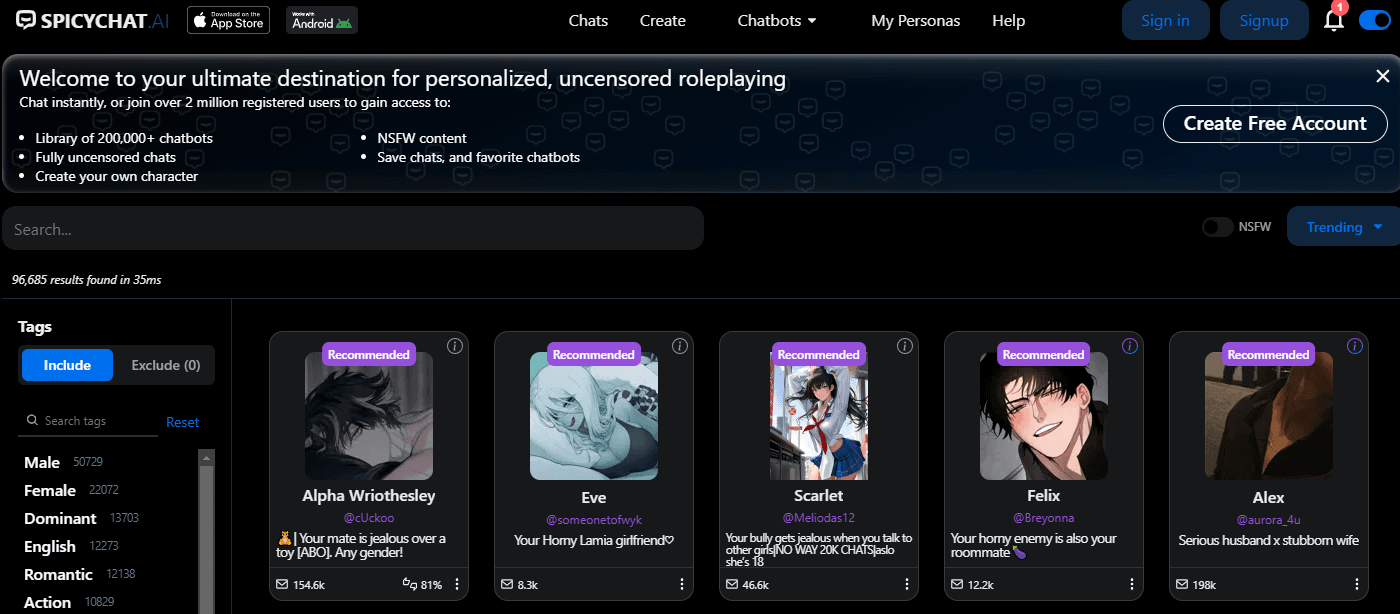Image resolution: width=1400 pixels, height=614 pixels.
Task: Close the welcome banner
Action: pyautogui.click(x=1382, y=76)
